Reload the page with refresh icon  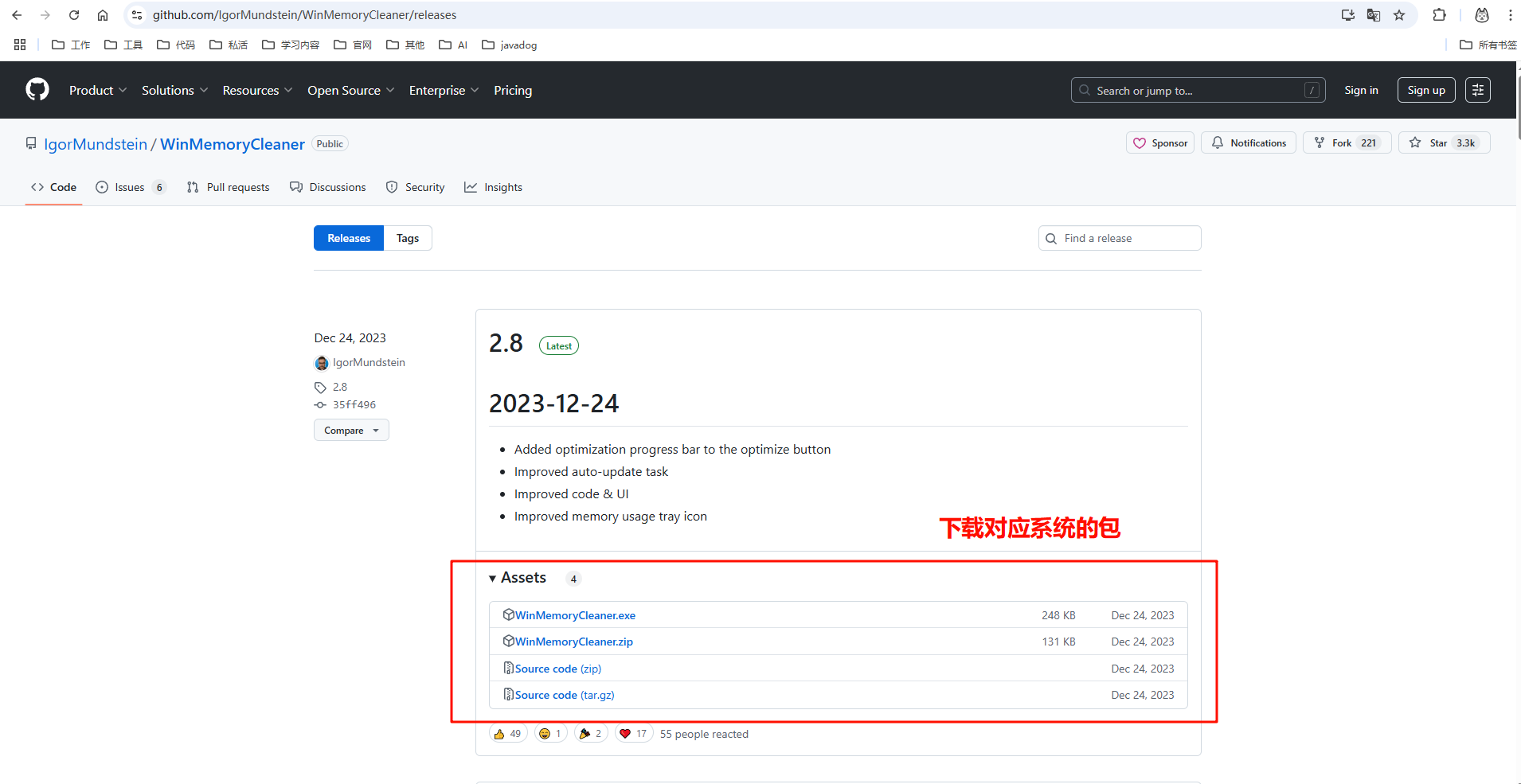point(74,15)
